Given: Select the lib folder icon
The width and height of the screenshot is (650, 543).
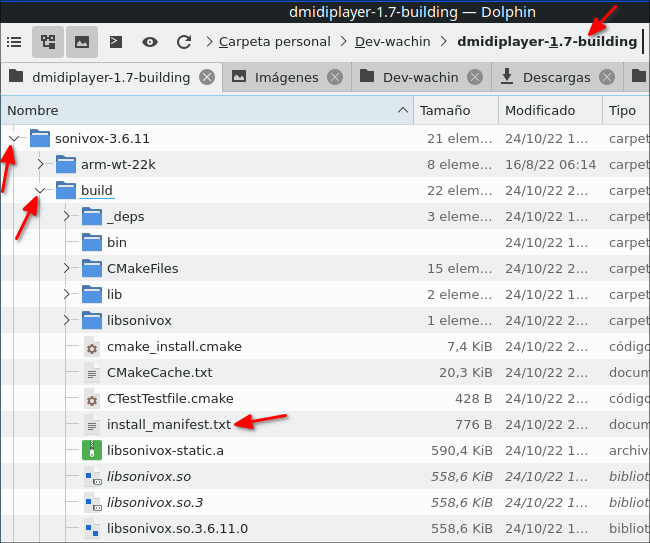Looking at the screenshot, I should pos(92,294).
